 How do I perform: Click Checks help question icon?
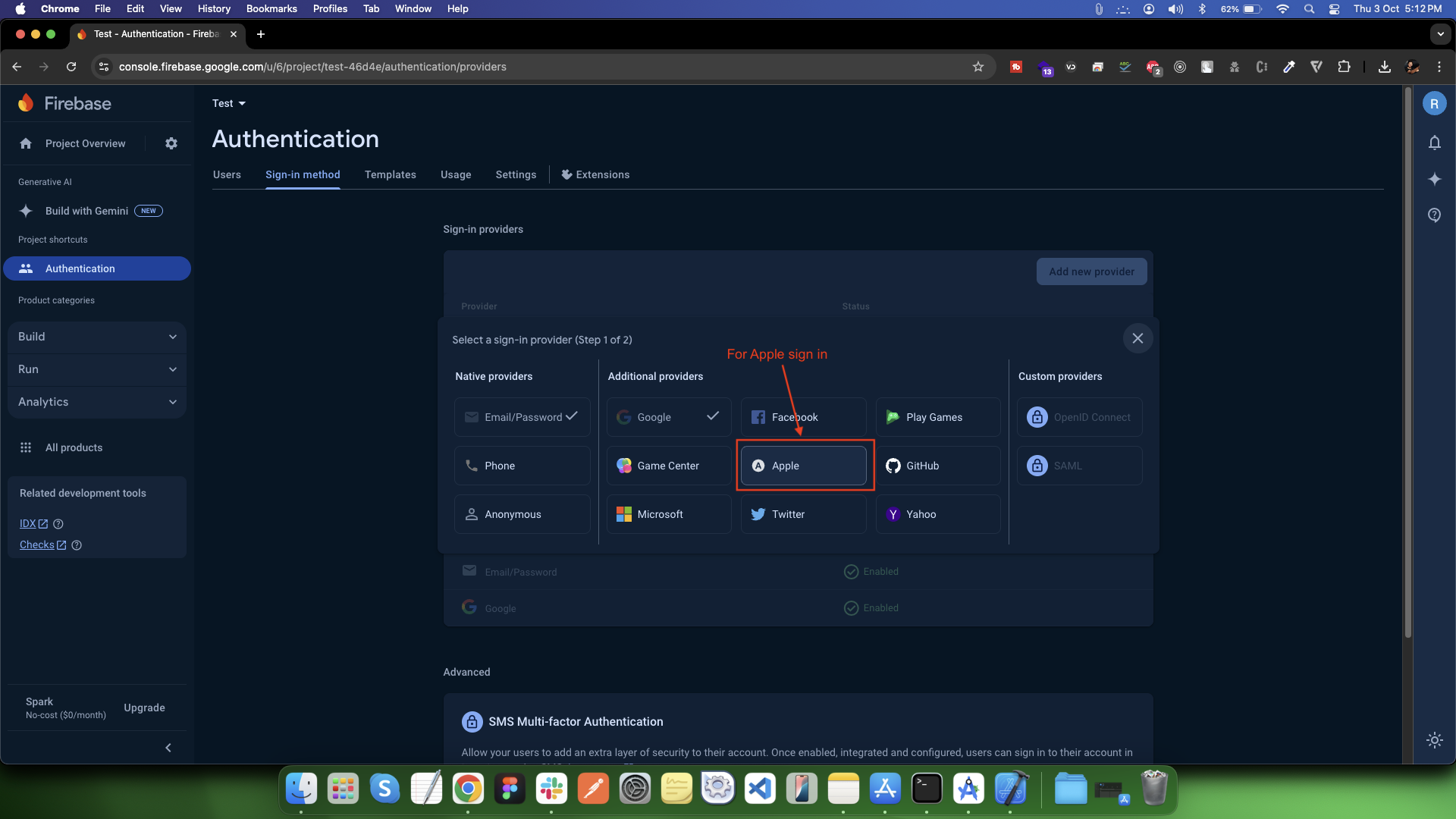(77, 545)
